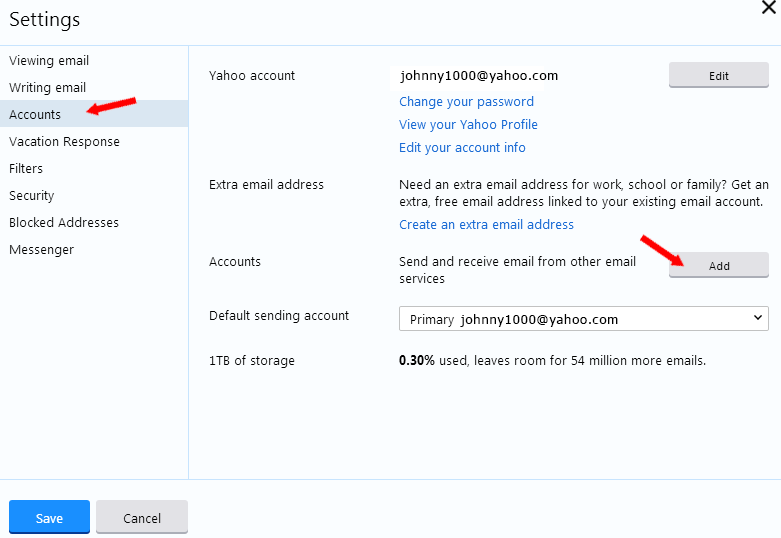Click Create an extra email address

[486, 225]
